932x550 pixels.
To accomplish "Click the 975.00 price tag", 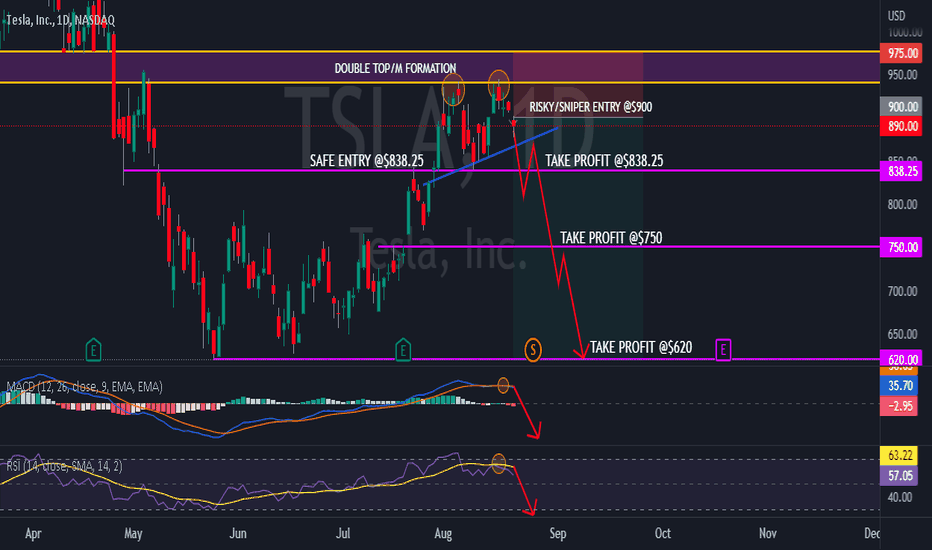I will tap(901, 53).
